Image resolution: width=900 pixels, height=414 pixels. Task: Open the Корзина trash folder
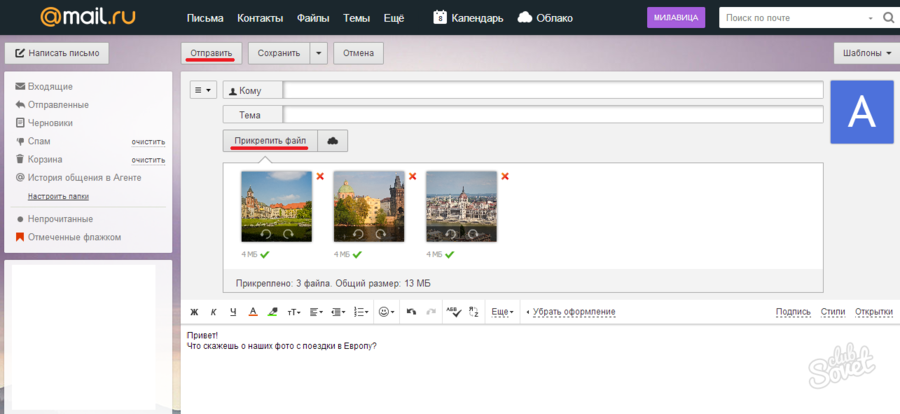(45, 160)
